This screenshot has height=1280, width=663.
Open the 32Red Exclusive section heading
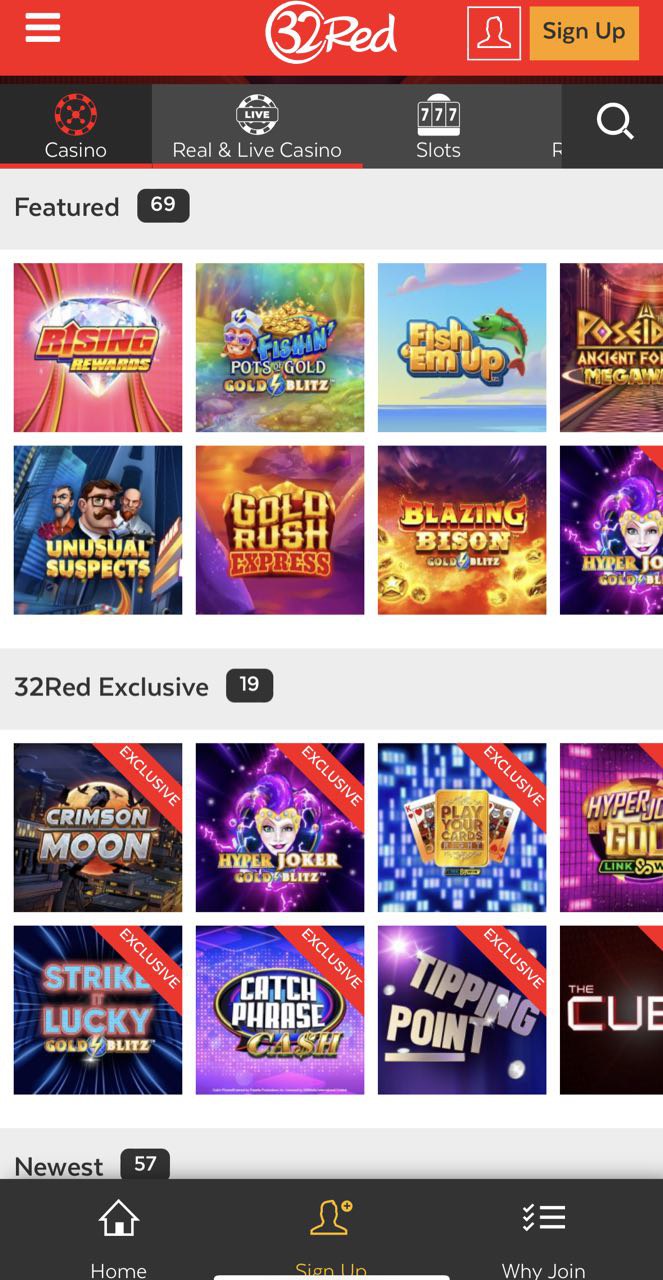point(111,687)
